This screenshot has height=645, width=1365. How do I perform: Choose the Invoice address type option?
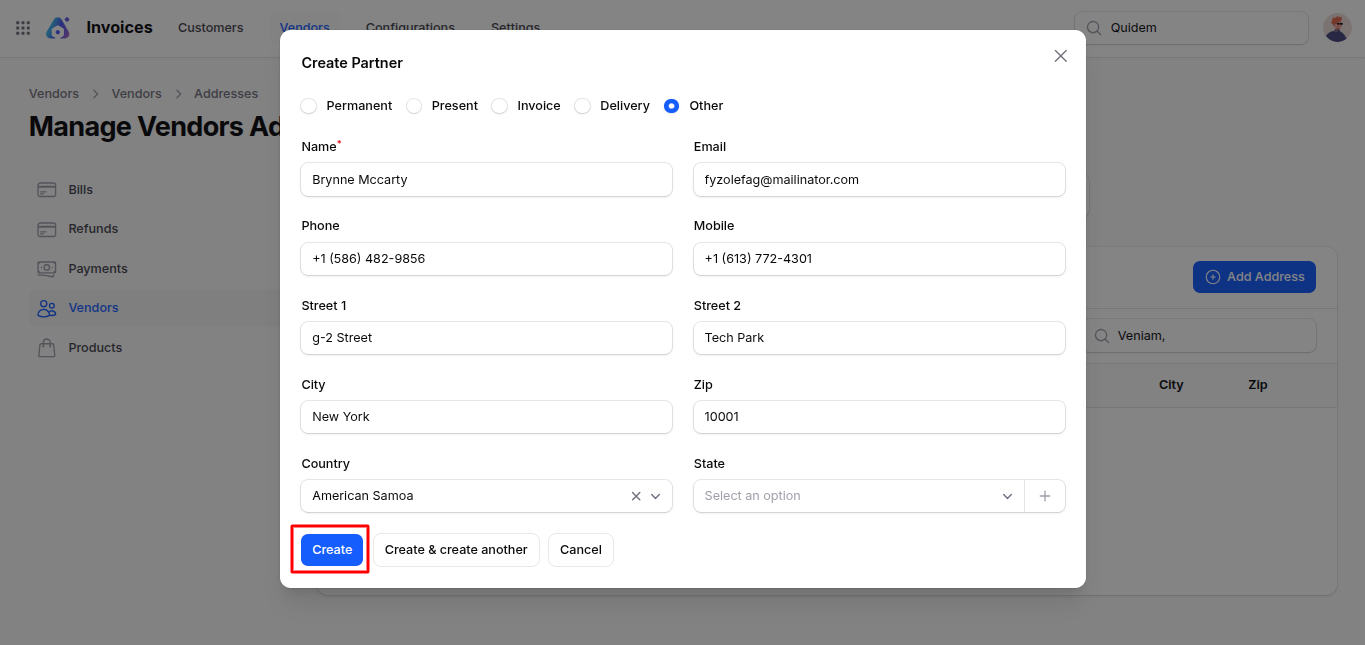pyautogui.click(x=499, y=105)
